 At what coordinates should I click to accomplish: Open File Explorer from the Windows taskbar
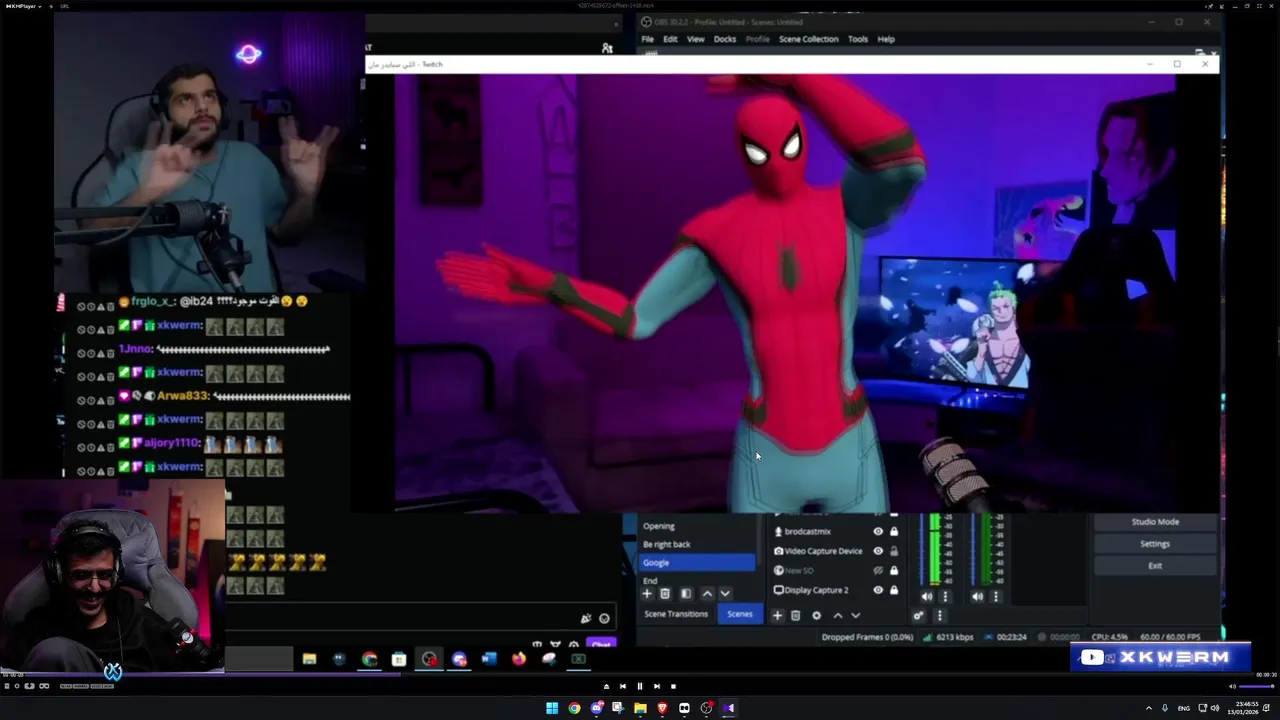click(640, 708)
